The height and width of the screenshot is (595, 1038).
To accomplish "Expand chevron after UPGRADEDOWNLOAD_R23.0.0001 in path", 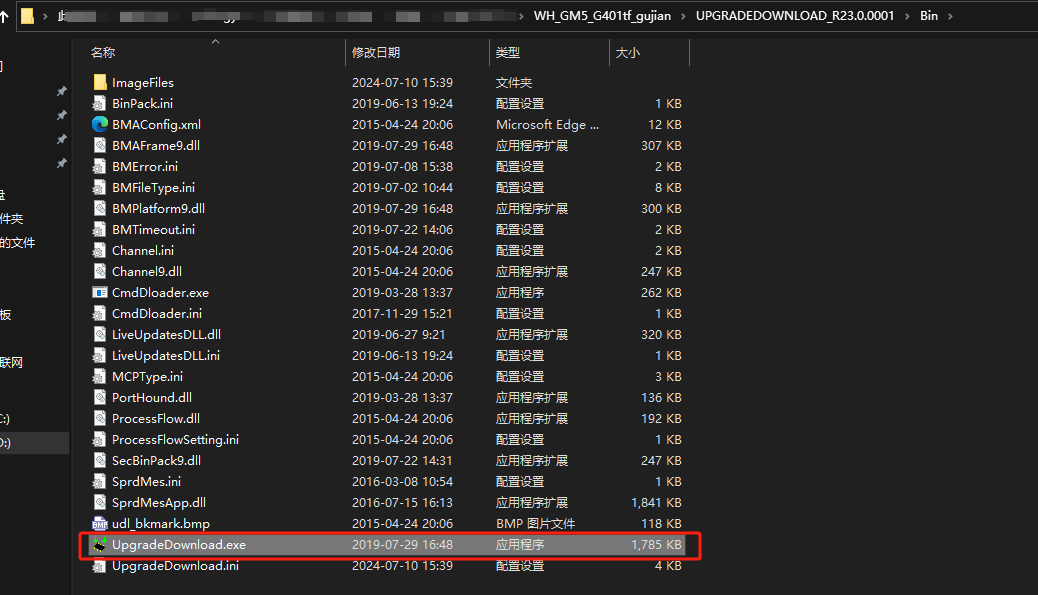I will (908, 16).
